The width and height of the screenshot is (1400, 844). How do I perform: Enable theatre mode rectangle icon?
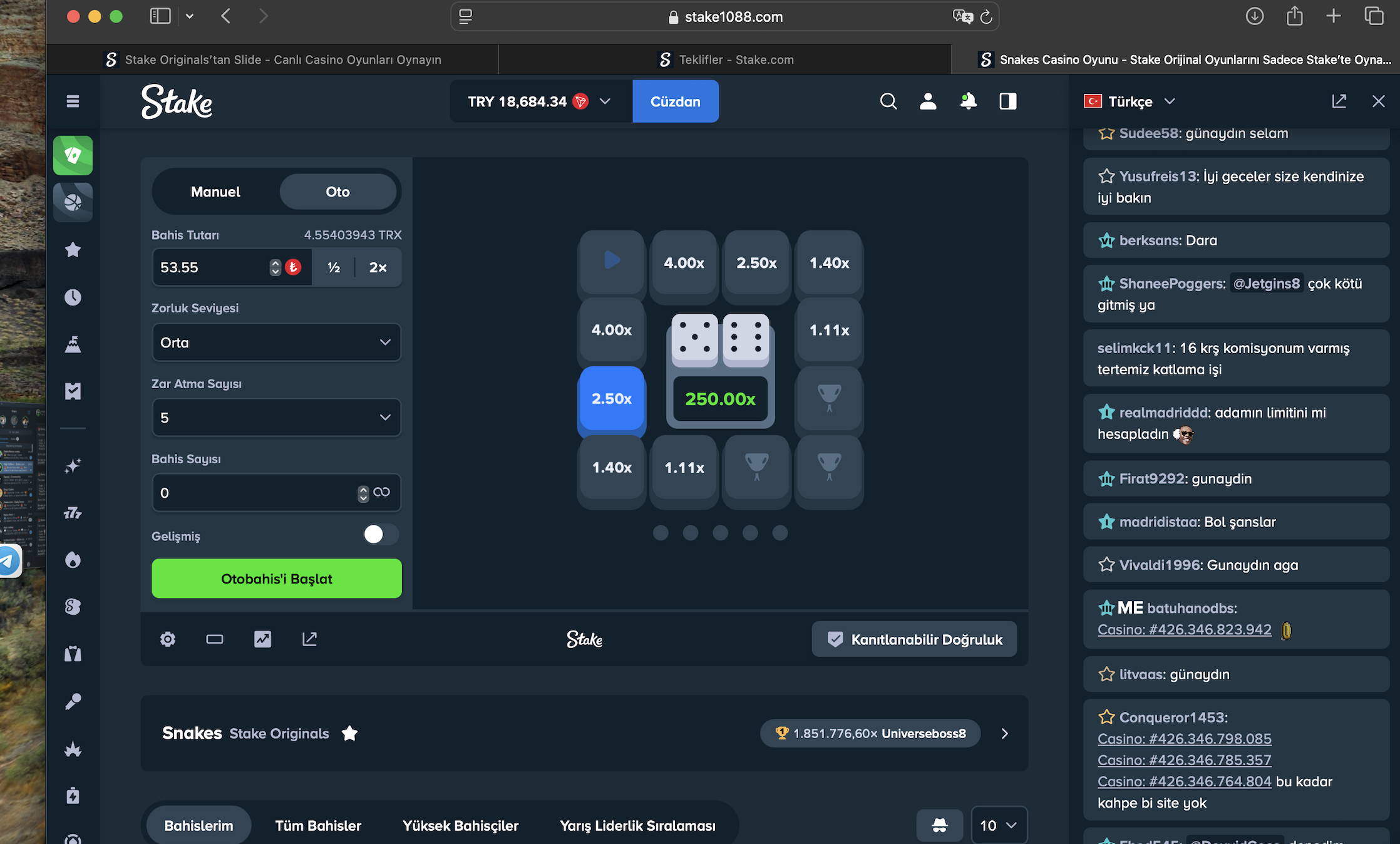click(215, 639)
